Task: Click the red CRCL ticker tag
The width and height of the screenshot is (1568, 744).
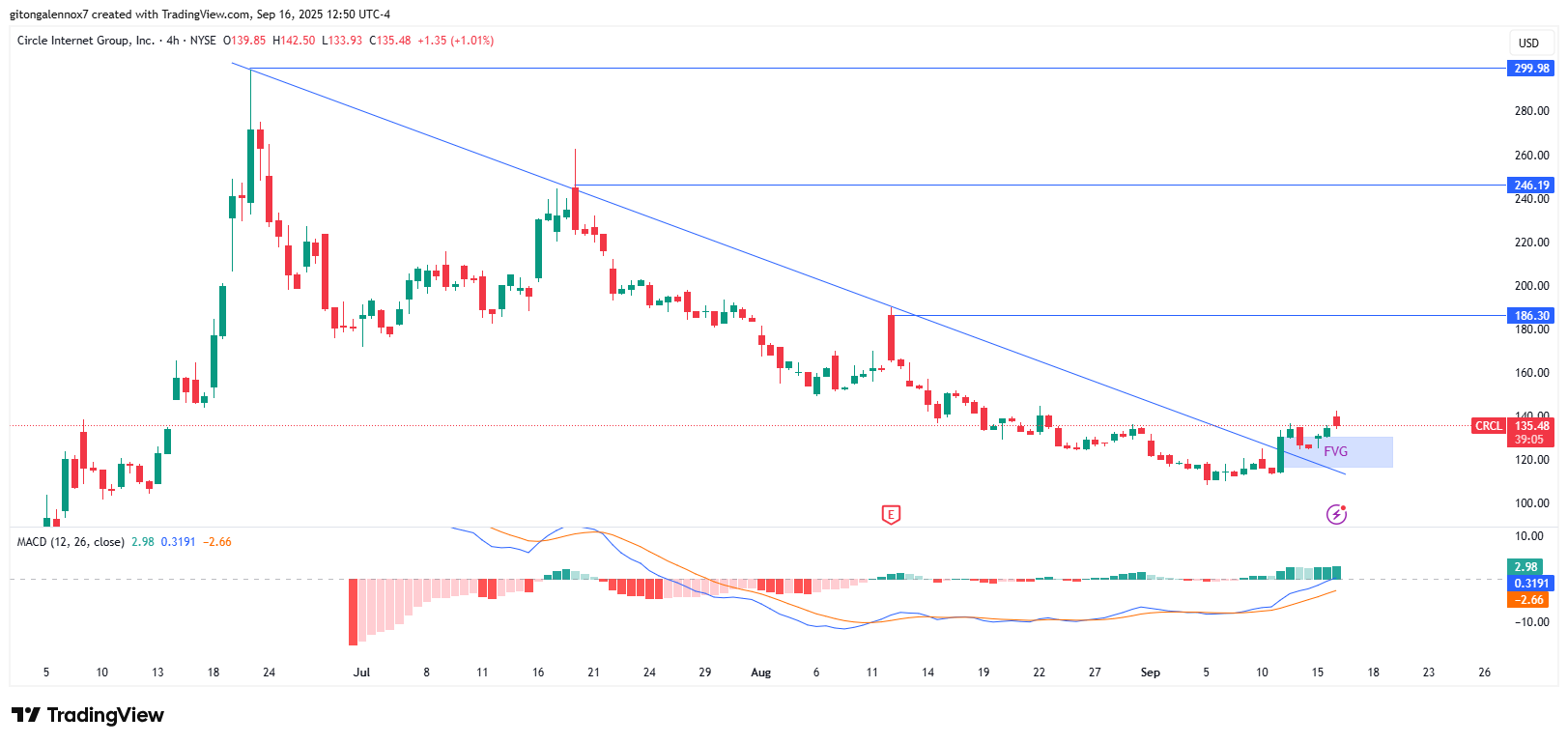Action: click(x=1488, y=426)
